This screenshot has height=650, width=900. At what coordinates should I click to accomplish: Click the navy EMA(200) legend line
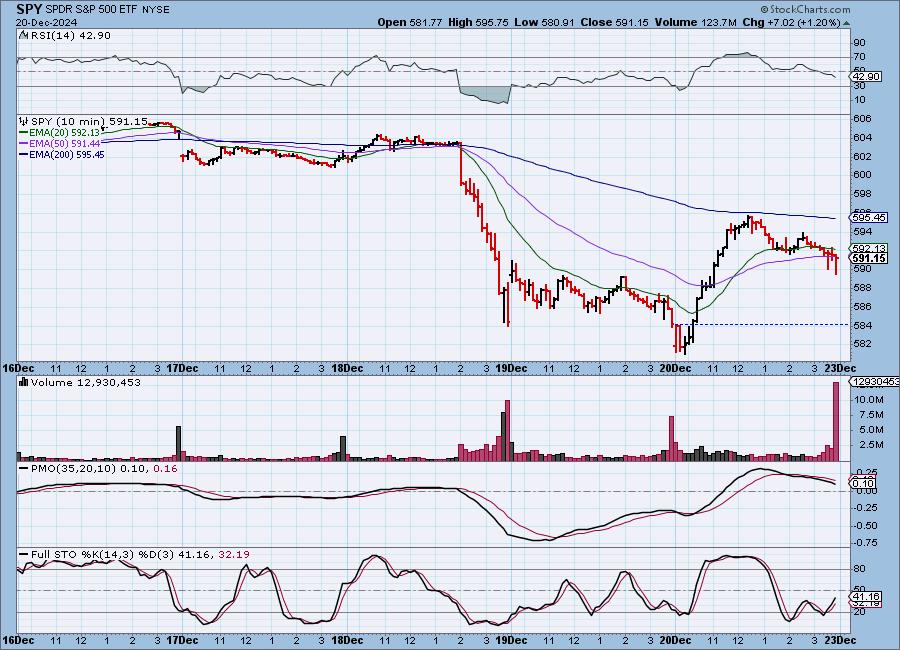tap(24, 154)
